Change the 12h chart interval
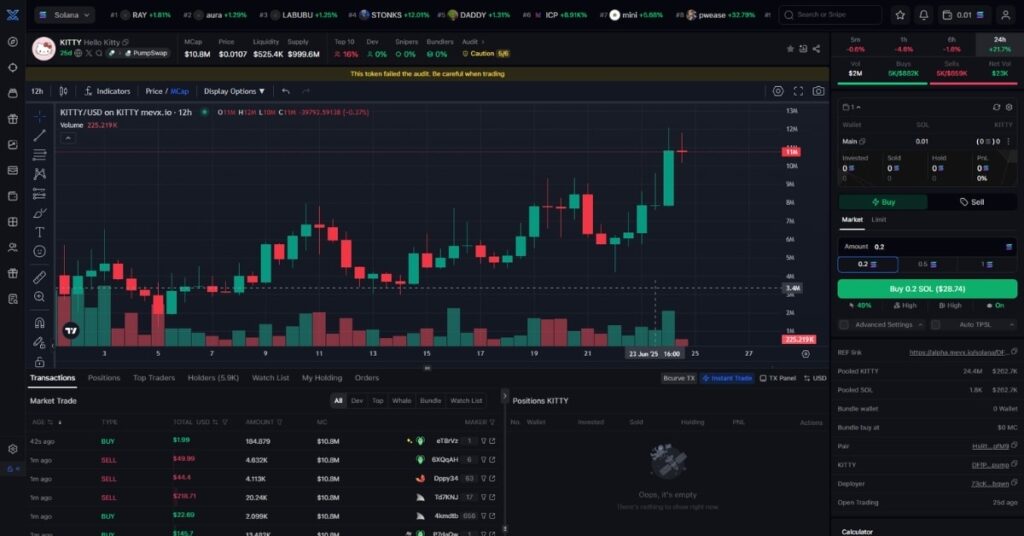The image size is (1024, 536). [37, 91]
